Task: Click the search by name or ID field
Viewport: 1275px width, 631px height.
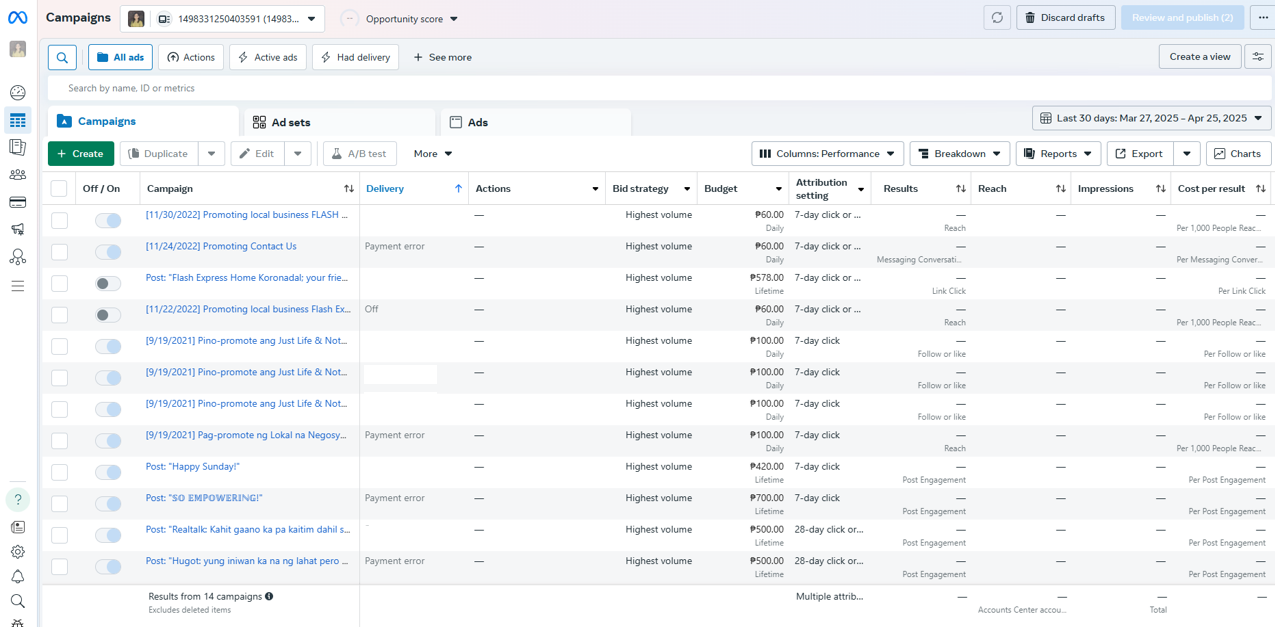Action: coord(400,88)
